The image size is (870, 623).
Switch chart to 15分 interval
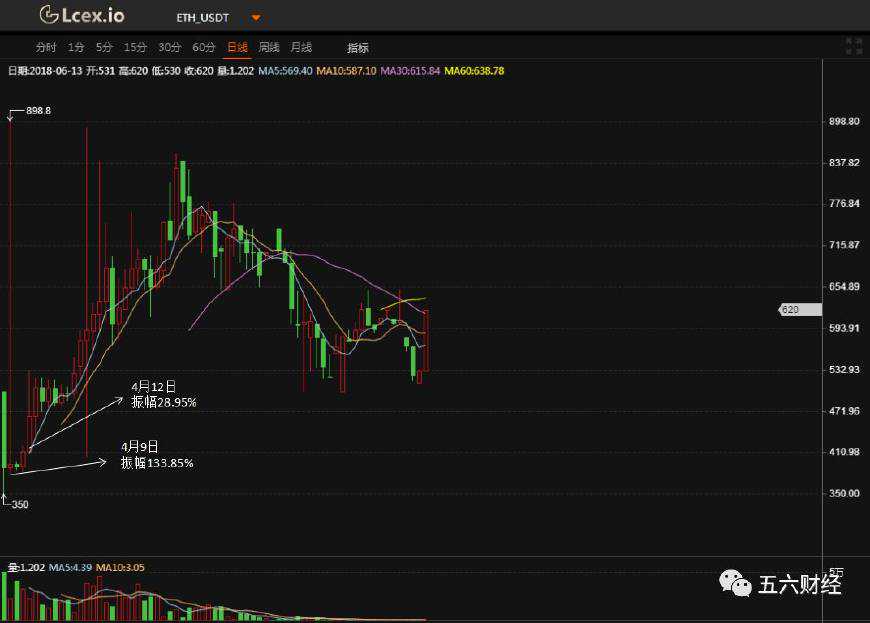(x=135, y=47)
